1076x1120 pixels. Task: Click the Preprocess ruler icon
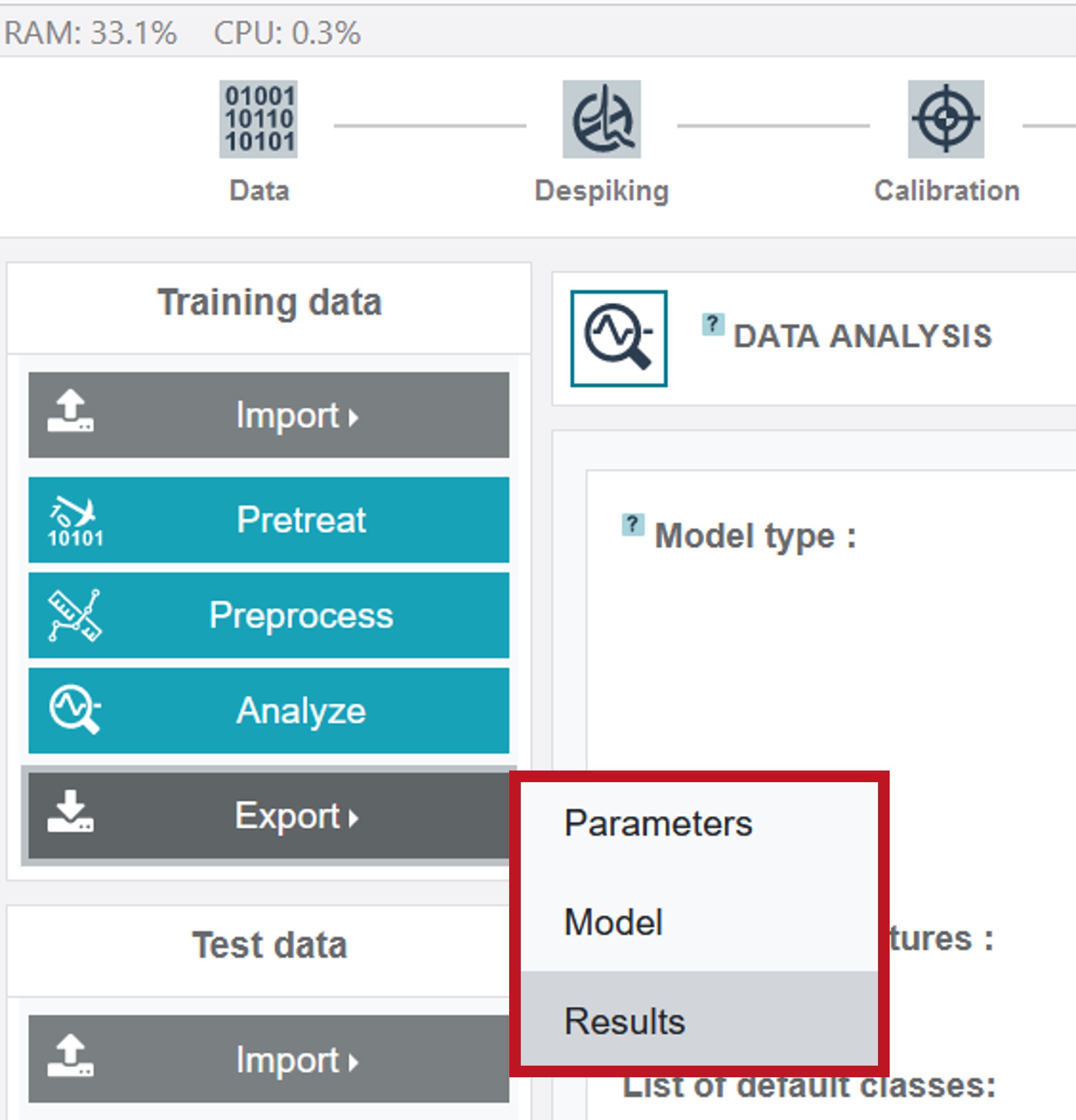tap(75, 615)
